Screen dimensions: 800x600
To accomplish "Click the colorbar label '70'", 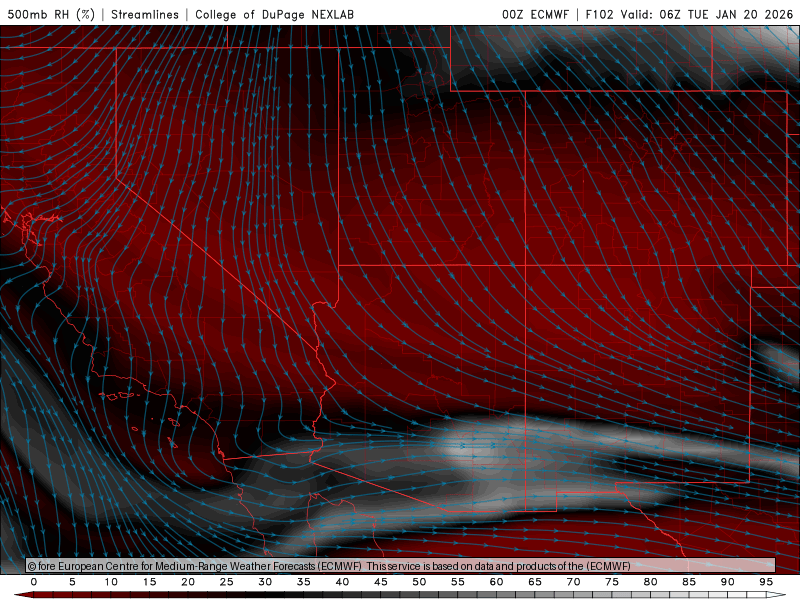I will pyautogui.click(x=573, y=582).
